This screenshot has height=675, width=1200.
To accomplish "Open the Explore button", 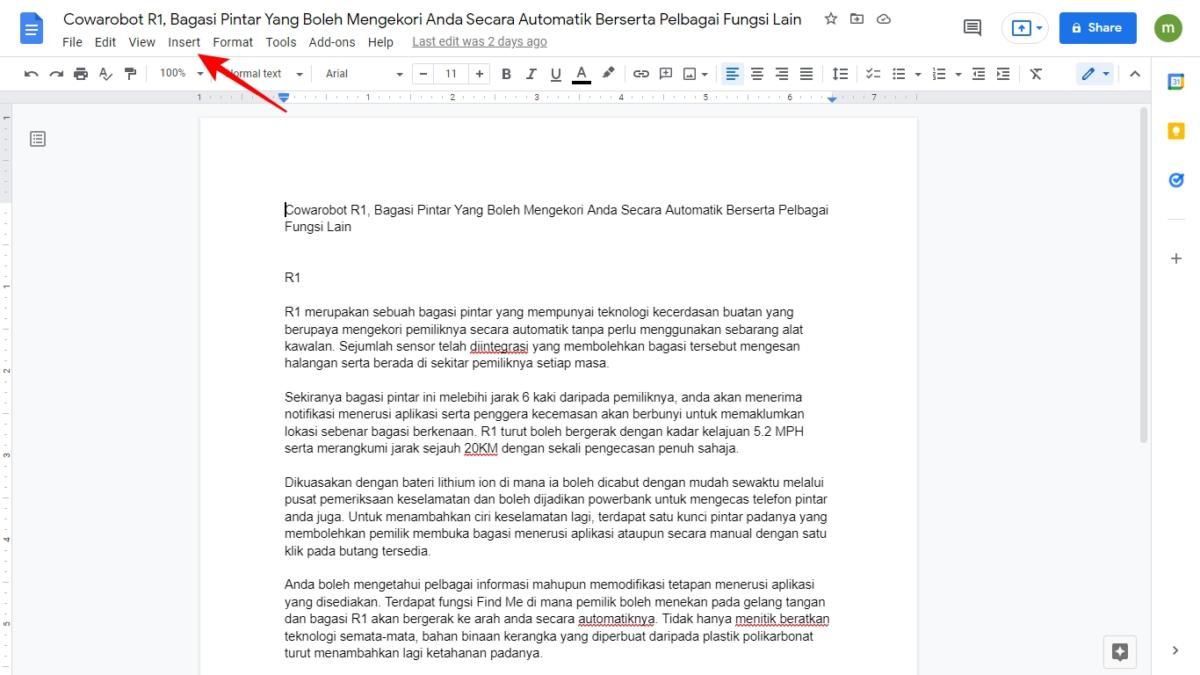I will [x=1120, y=652].
